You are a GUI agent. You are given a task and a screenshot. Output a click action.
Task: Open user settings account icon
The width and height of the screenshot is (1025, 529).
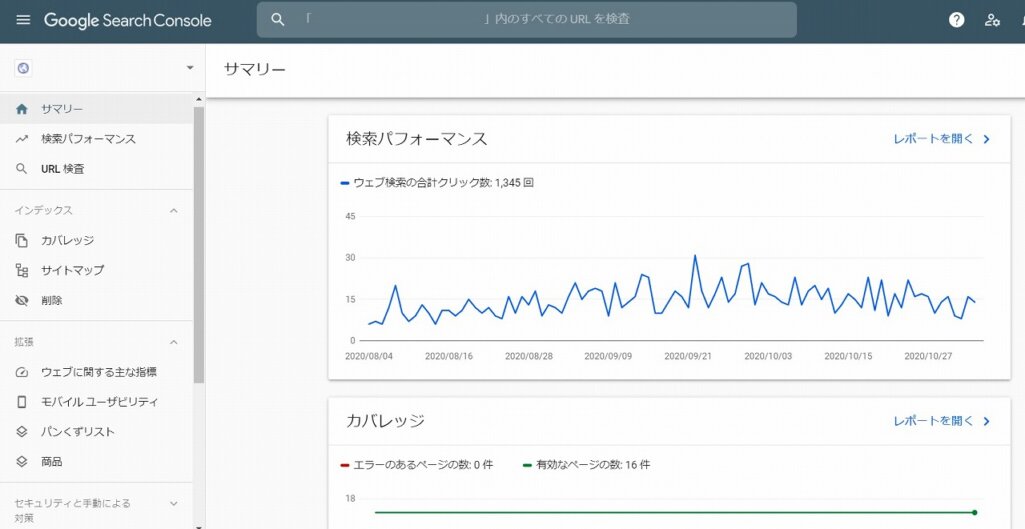pos(992,20)
